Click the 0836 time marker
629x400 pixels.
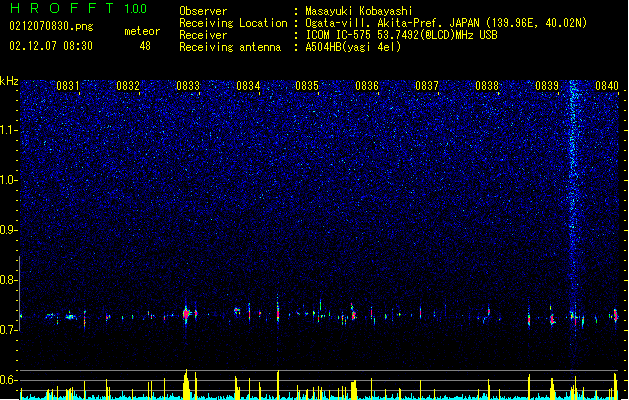tap(367, 86)
